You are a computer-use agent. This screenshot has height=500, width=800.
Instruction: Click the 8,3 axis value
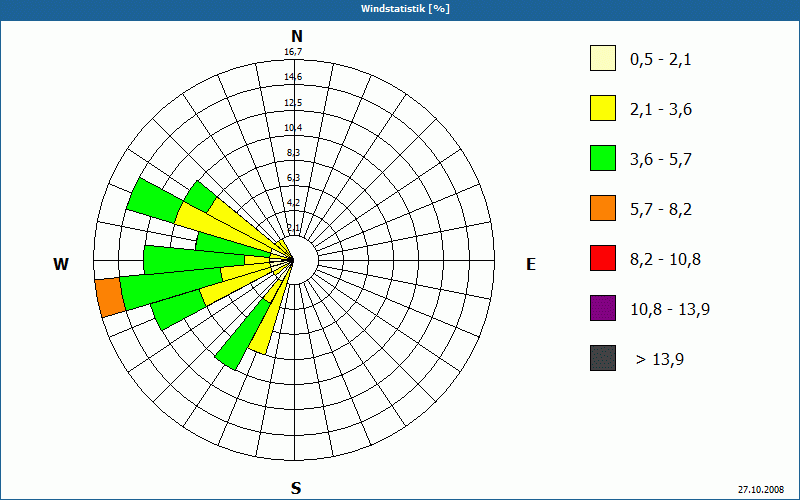coord(293,153)
